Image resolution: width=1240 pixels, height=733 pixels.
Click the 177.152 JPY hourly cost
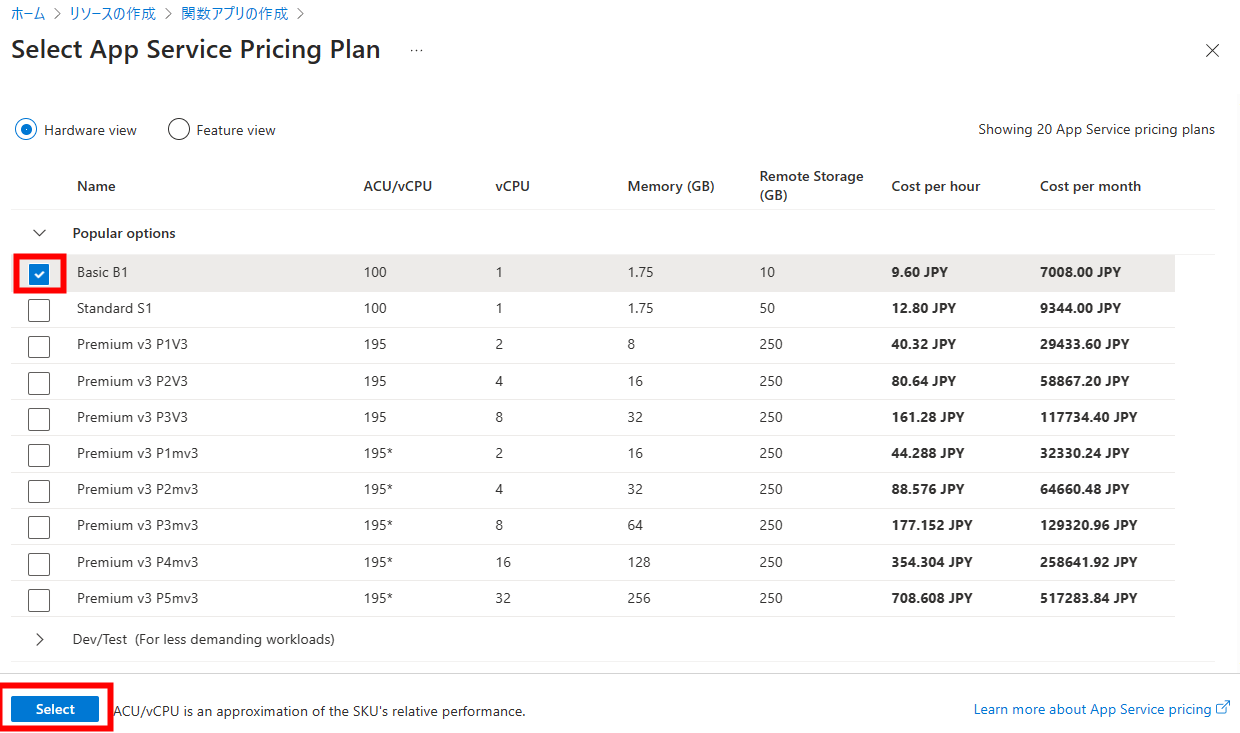pos(932,525)
